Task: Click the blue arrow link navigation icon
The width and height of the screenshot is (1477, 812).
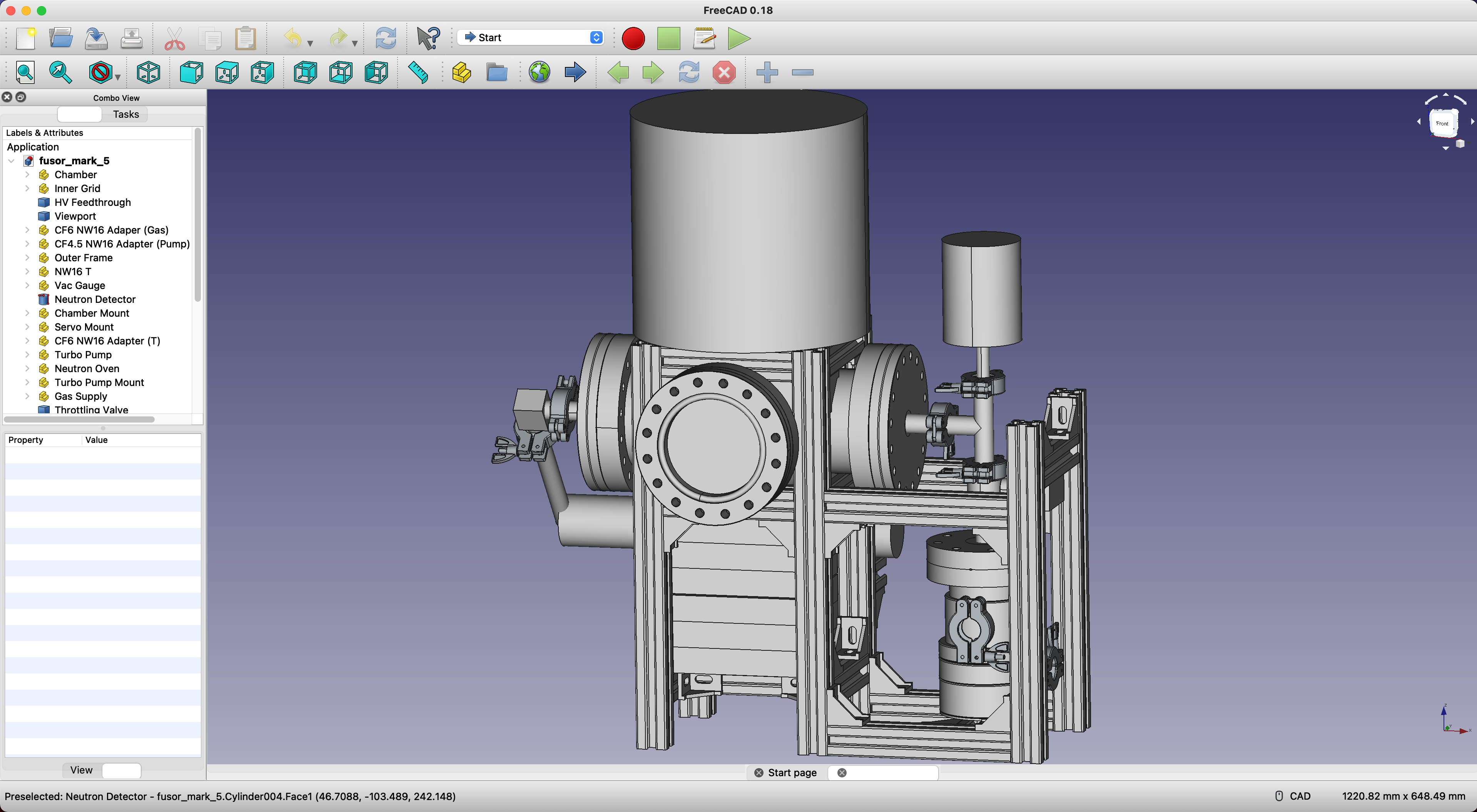Action: (575, 72)
